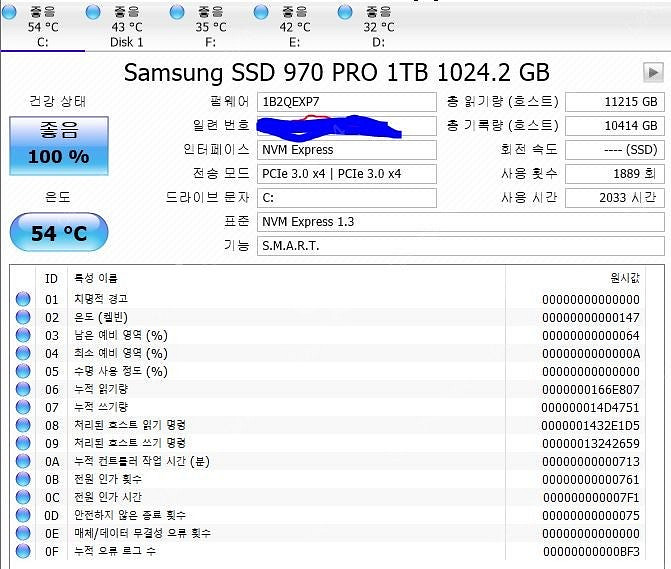Viewport: 671px width, 569px height.
Task: Click the 특성 이름 column header
Action: (x=95, y=279)
